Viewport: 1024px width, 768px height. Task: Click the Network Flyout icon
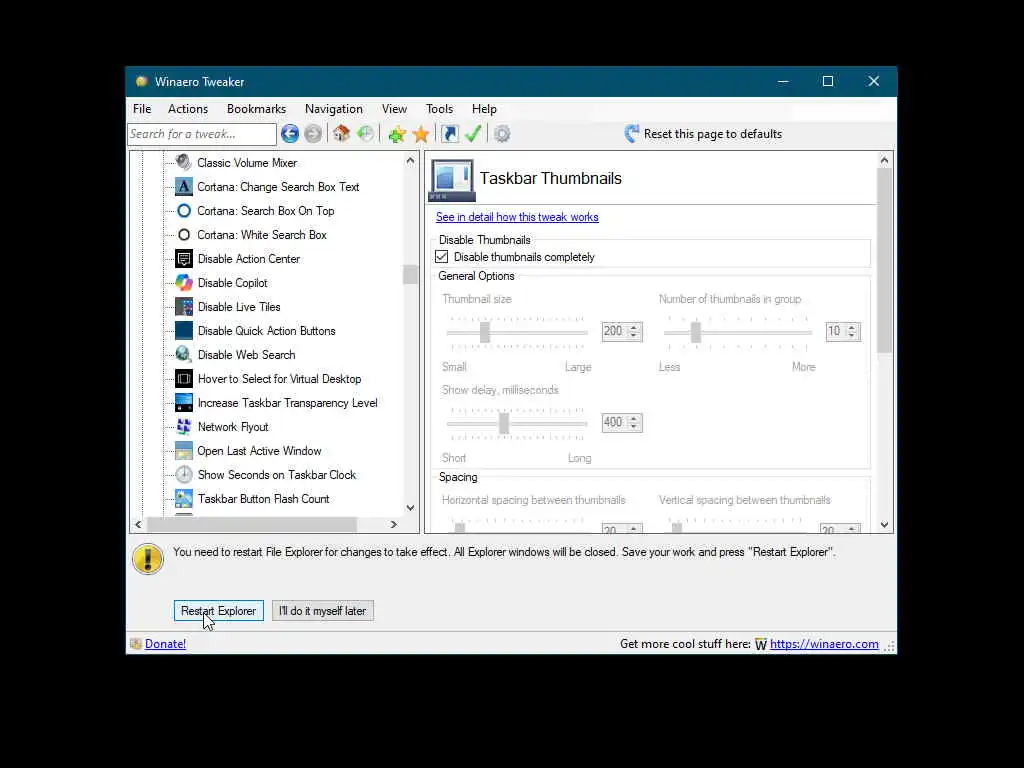pos(184,426)
